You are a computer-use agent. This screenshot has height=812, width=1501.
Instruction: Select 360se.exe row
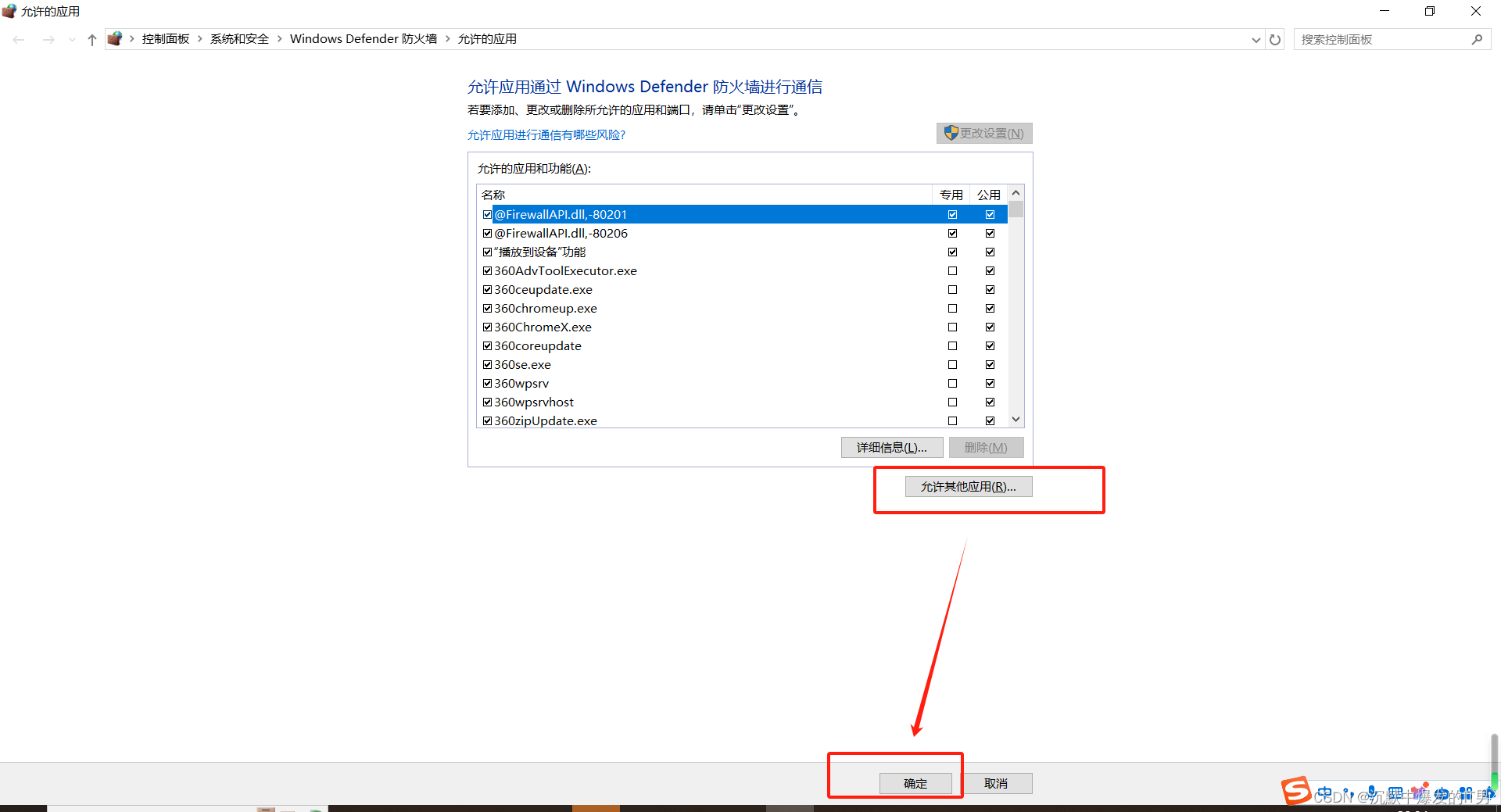pyautogui.click(x=743, y=365)
